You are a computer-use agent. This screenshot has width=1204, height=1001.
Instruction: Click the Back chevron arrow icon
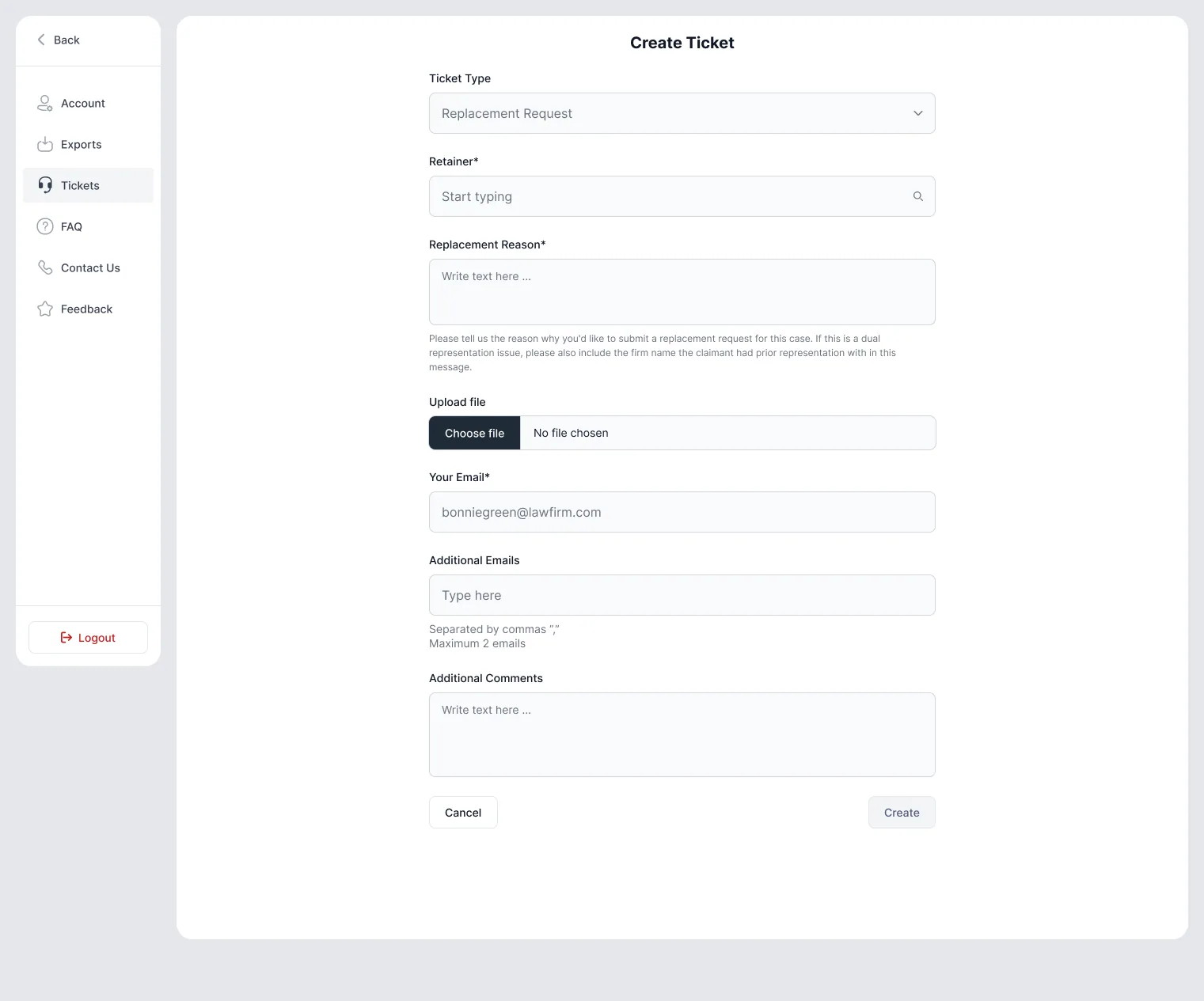(x=41, y=40)
